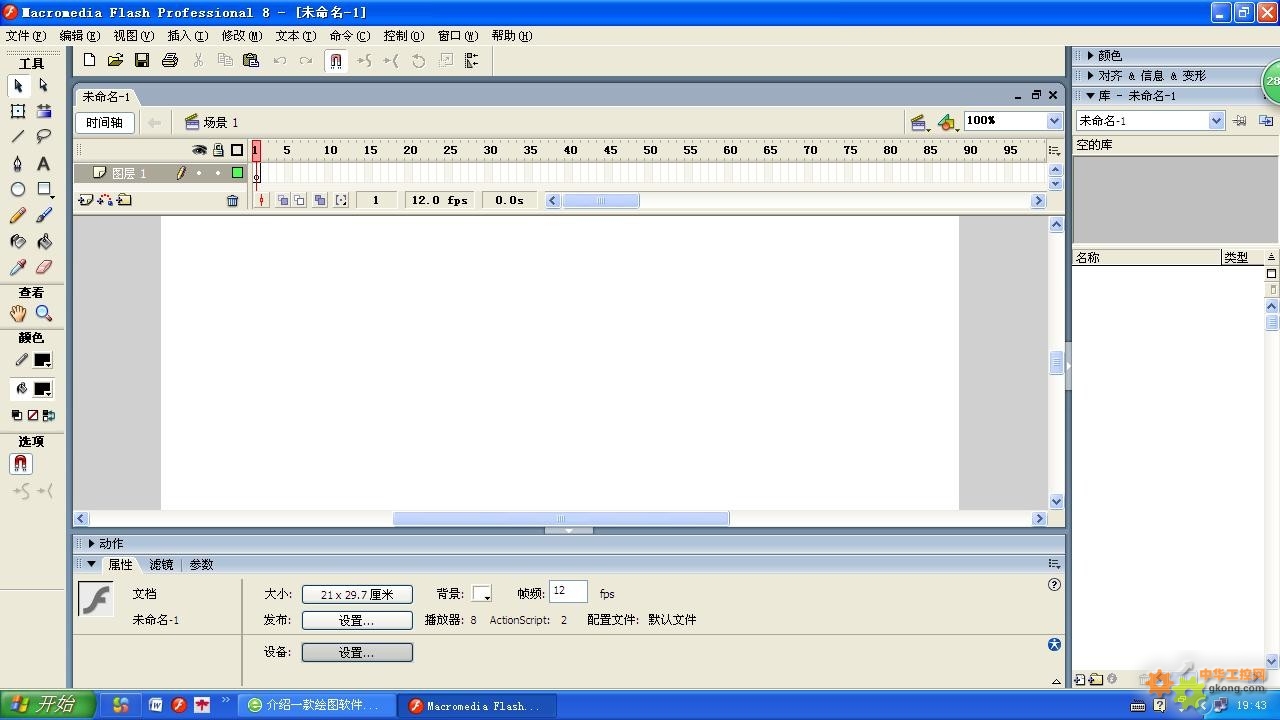
Task: Click the Open file toolbar icon
Action: tap(115, 60)
